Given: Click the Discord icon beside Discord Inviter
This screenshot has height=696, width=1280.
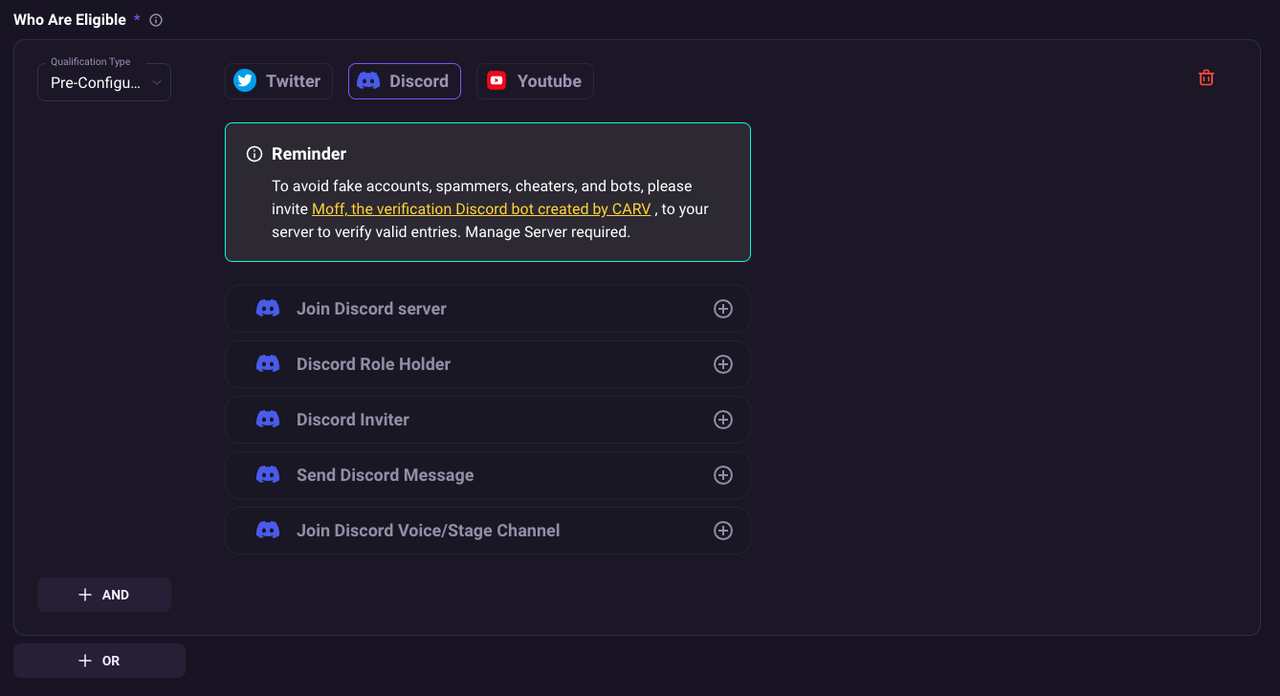Looking at the screenshot, I should pos(267,419).
